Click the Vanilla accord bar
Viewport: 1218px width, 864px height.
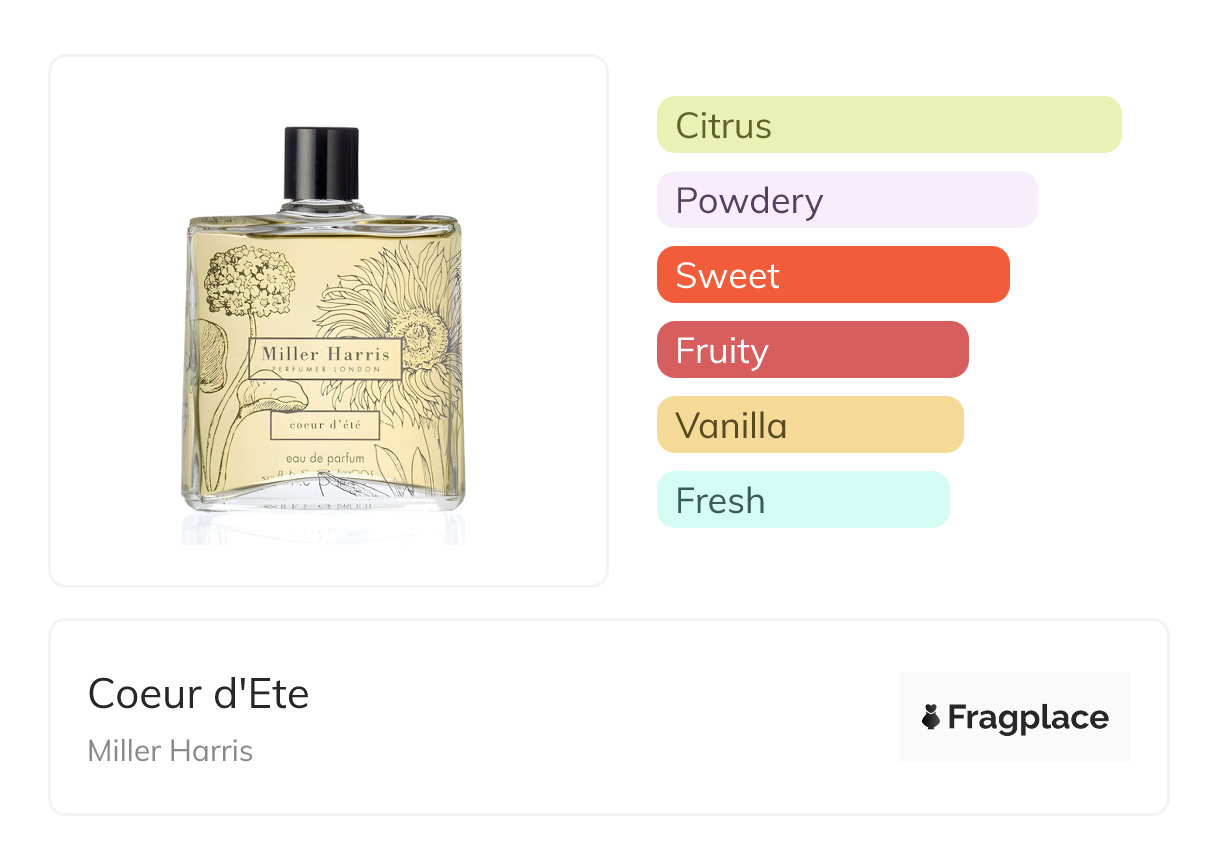pyautogui.click(x=809, y=425)
